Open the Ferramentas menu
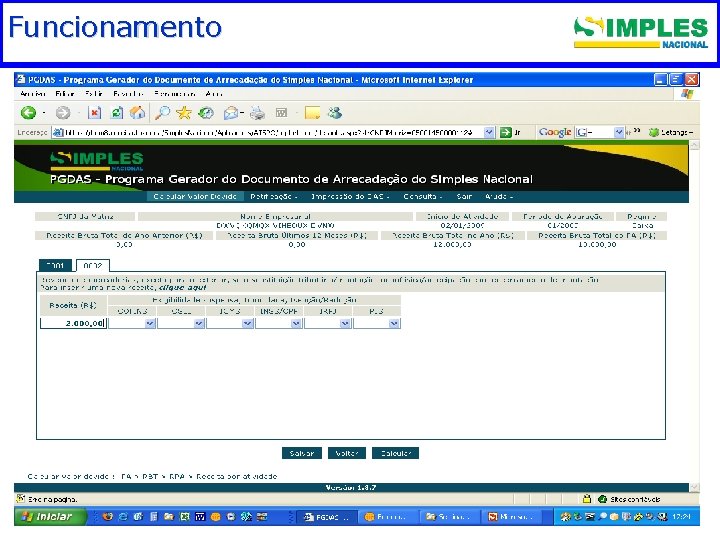The image size is (720, 540). [175, 94]
